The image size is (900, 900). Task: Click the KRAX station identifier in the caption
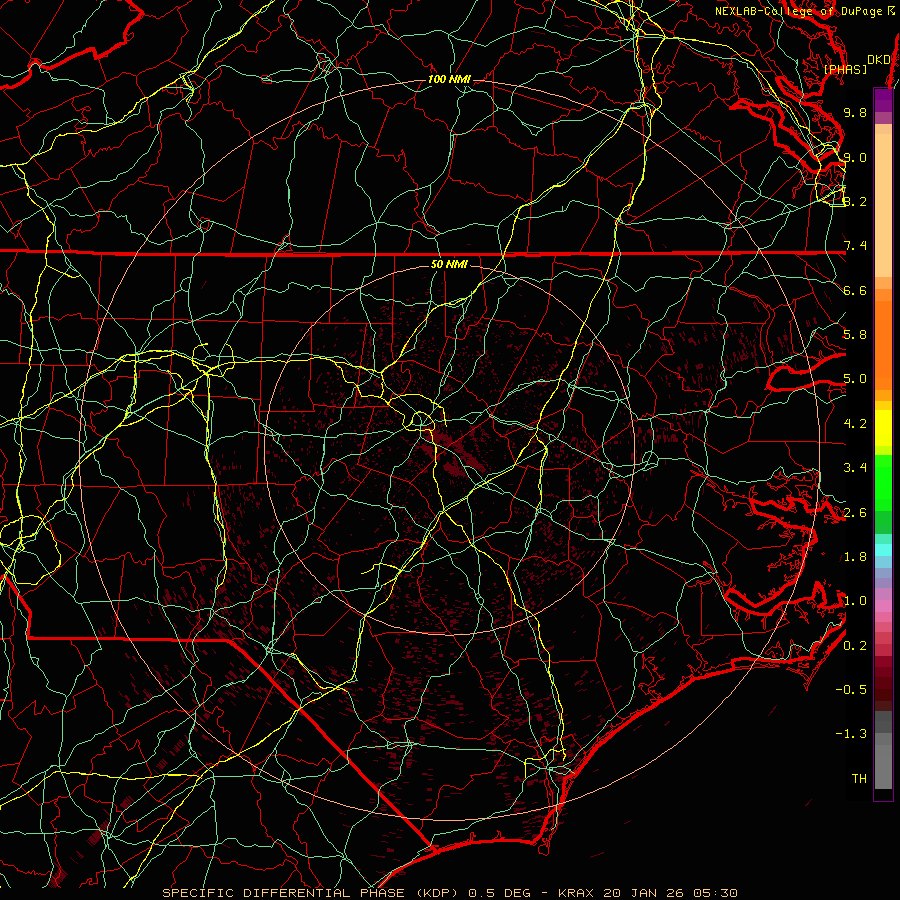click(x=577, y=893)
